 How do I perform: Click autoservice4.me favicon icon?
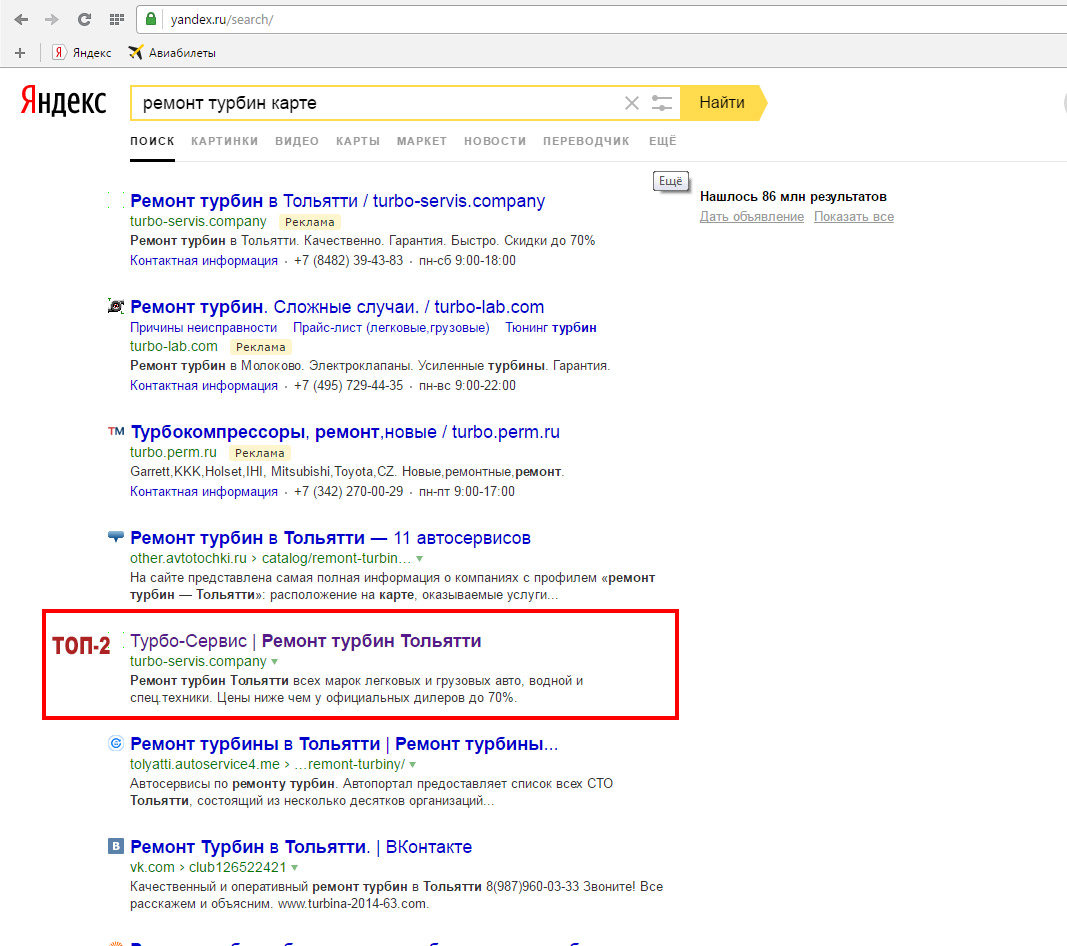pos(116,743)
